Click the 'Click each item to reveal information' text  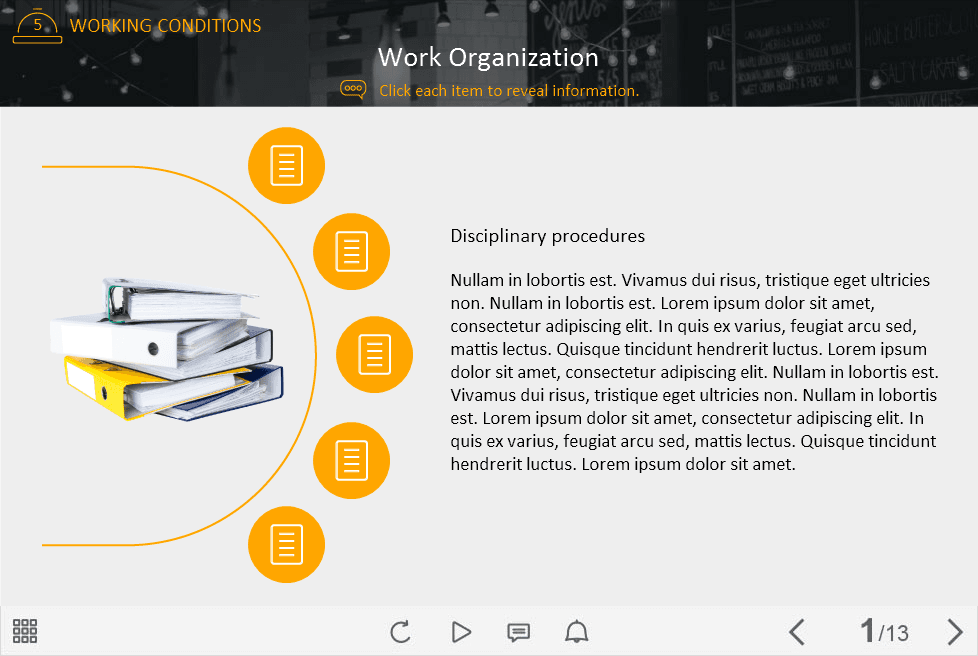[508, 91]
